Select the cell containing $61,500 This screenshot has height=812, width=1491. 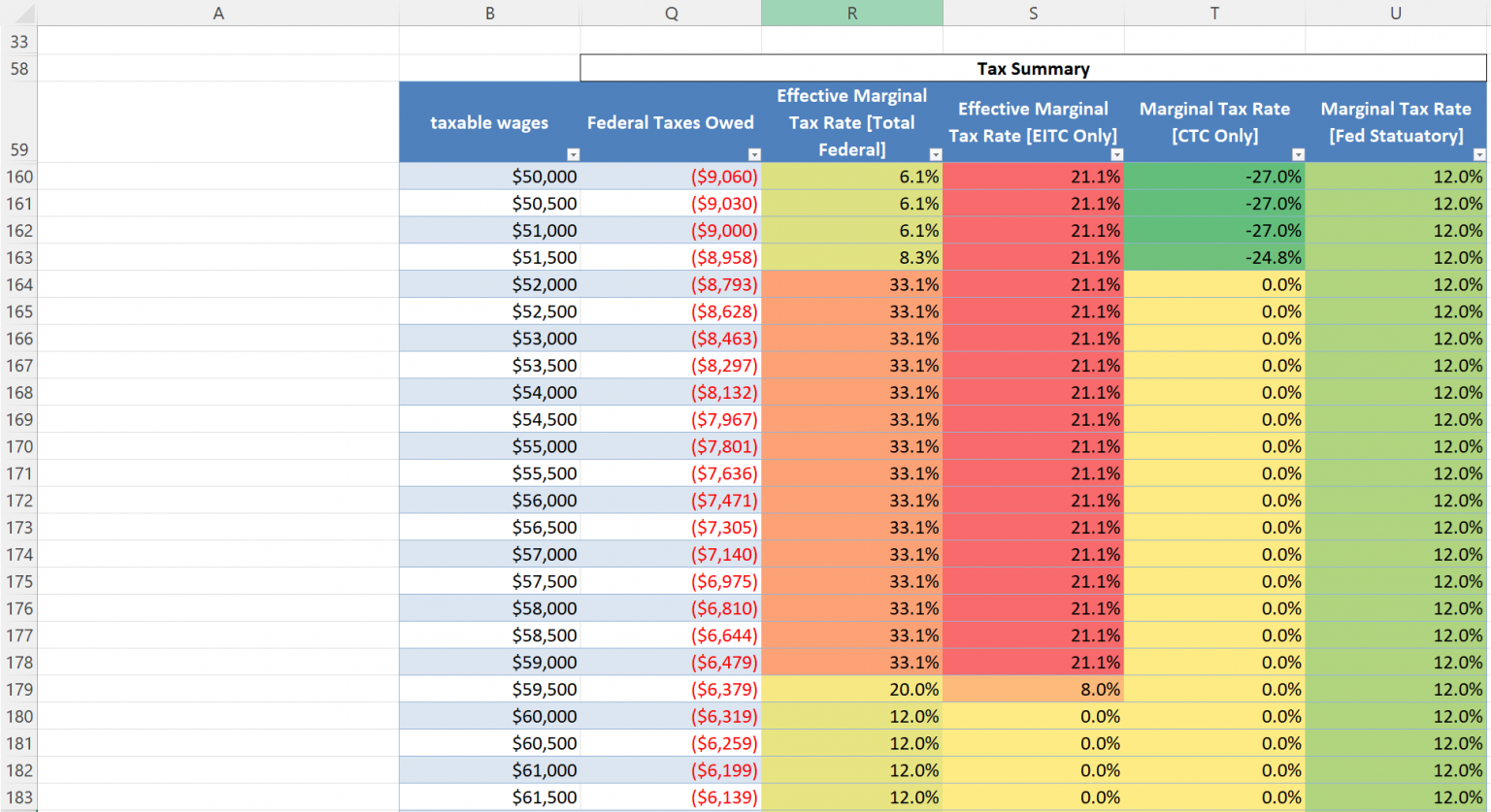tap(489, 797)
